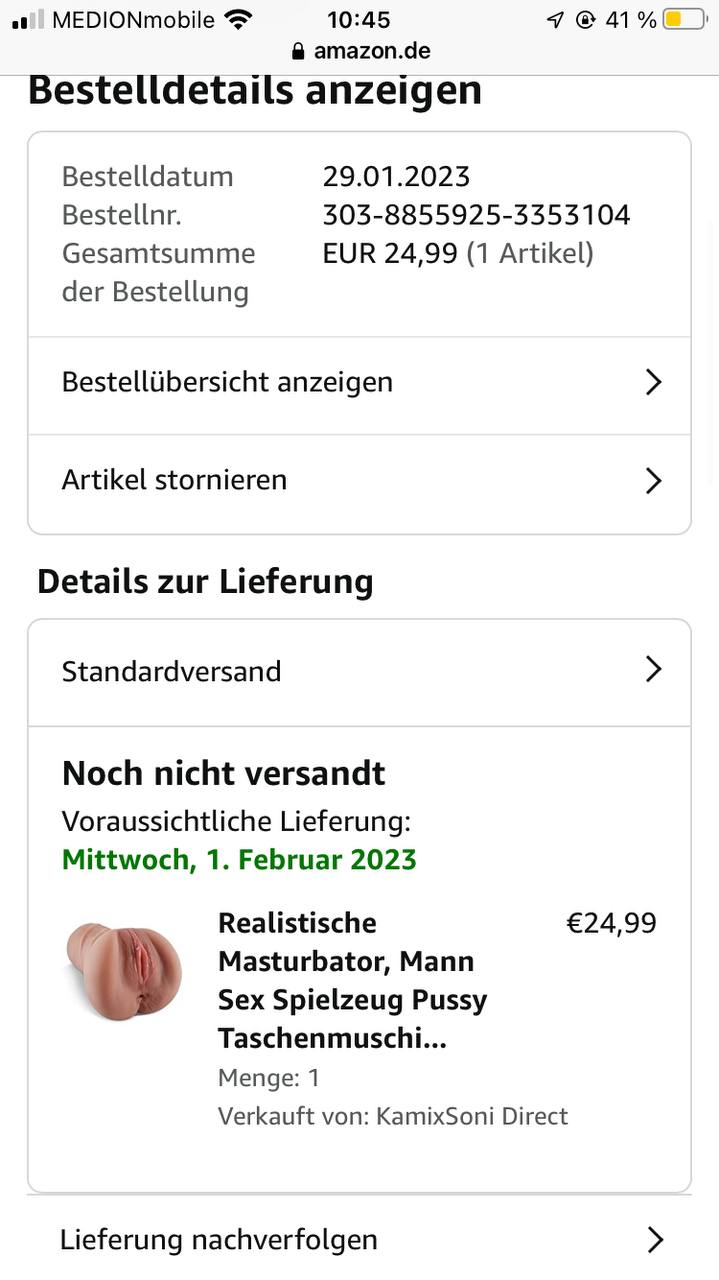This screenshot has width=719, height=1280.
Task: Tap the amazon.de address bar
Action: pyautogui.click(x=360, y=51)
